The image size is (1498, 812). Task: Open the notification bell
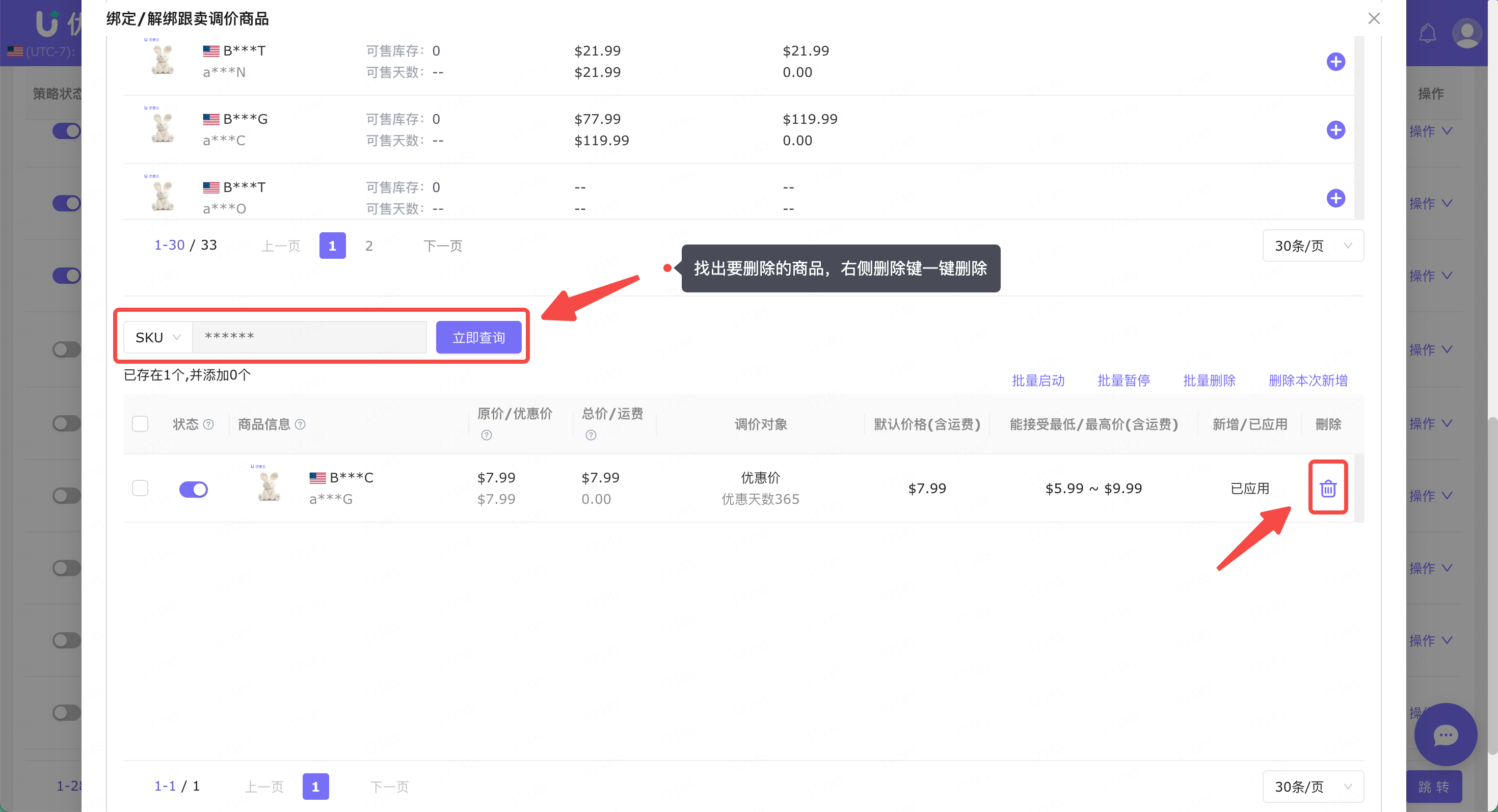pos(1427,34)
